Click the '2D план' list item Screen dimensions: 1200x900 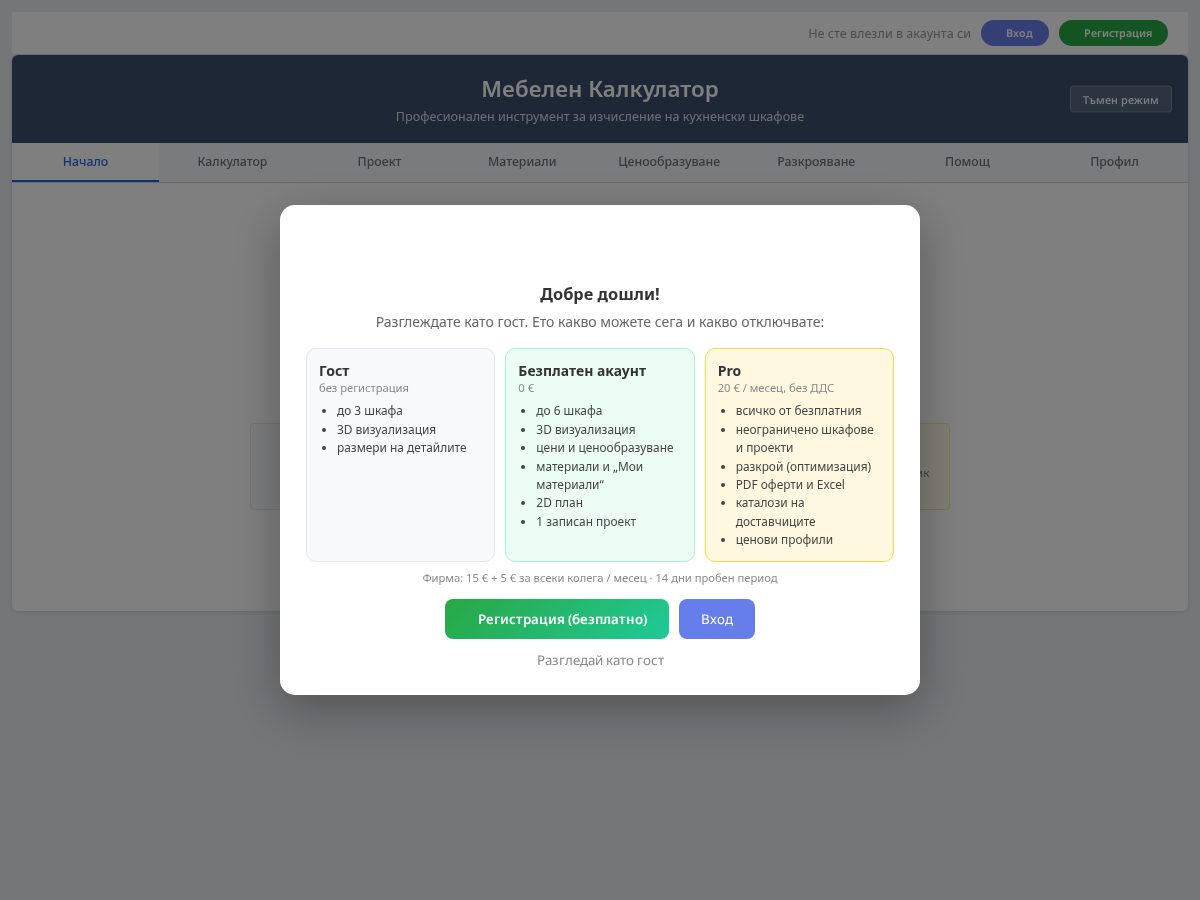(559, 503)
